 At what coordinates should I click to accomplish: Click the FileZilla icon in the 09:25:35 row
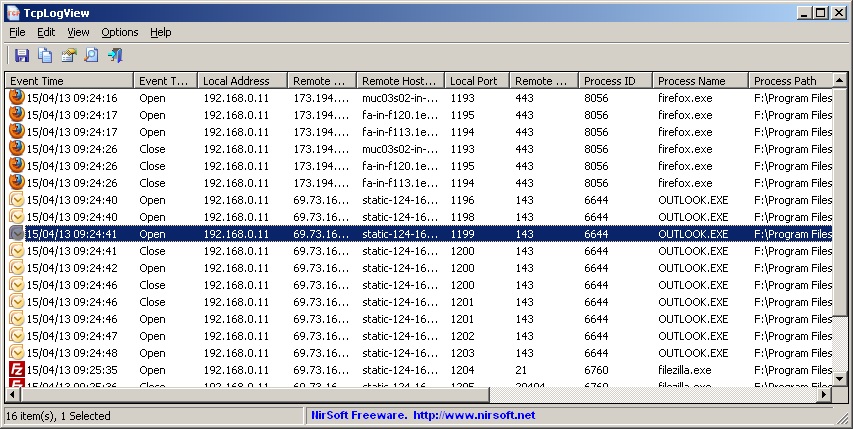click(x=17, y=370)
